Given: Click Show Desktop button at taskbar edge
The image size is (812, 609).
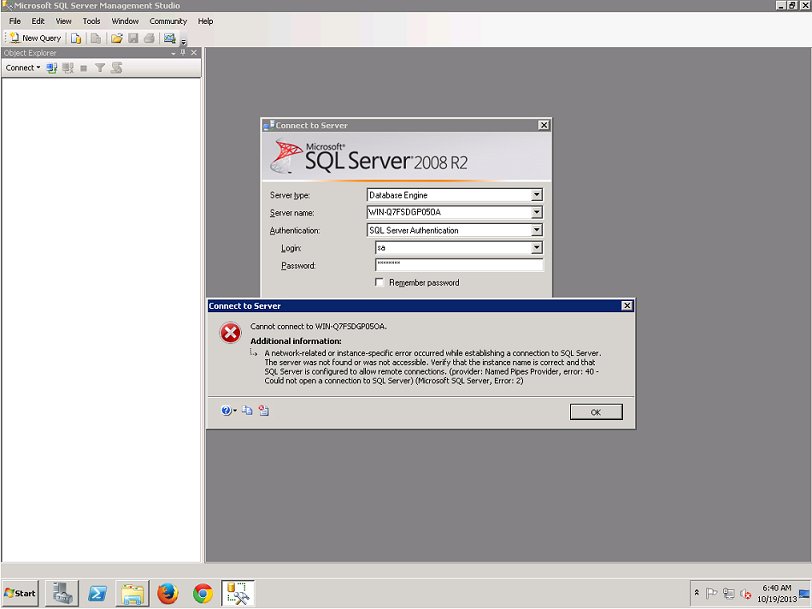Looking at the screenshot, I should (x=805, y=593).
